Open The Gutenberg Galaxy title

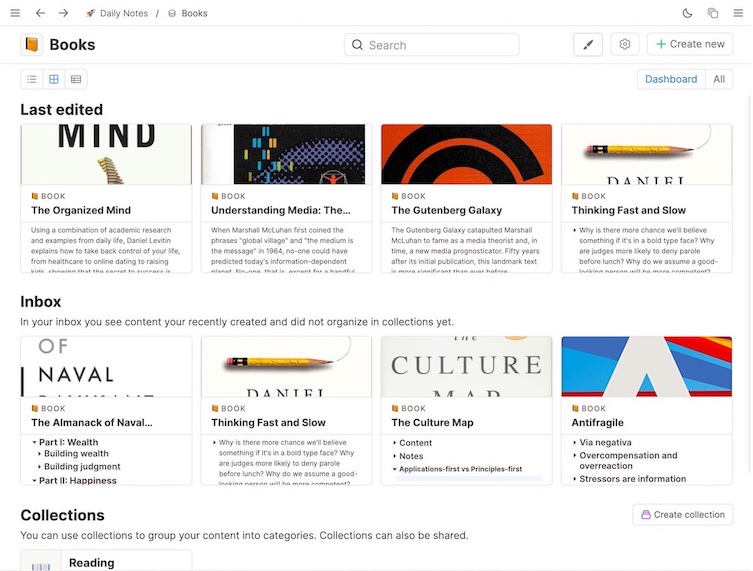tap(447, 210)
